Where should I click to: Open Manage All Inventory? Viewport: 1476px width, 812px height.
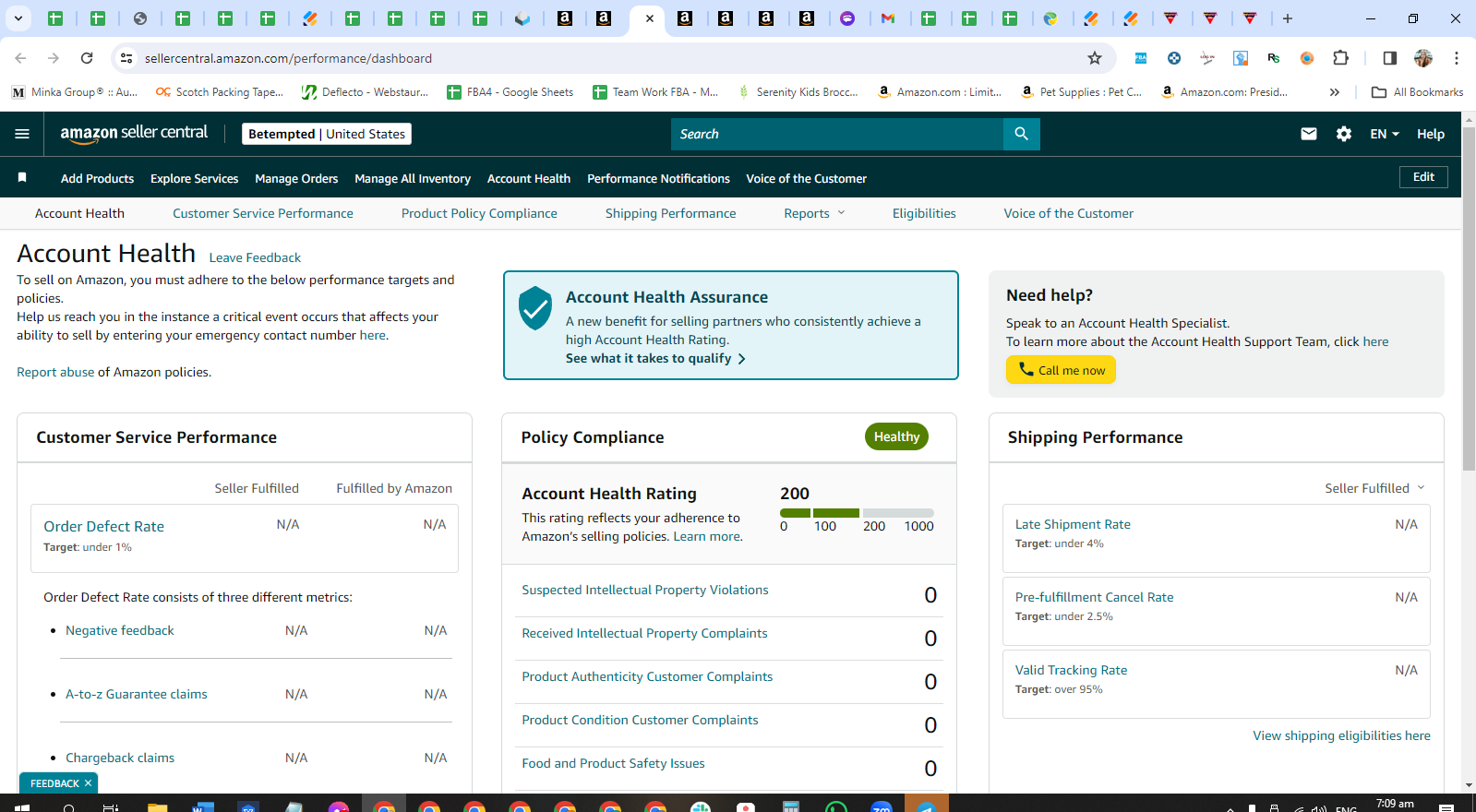click(413, 178)
